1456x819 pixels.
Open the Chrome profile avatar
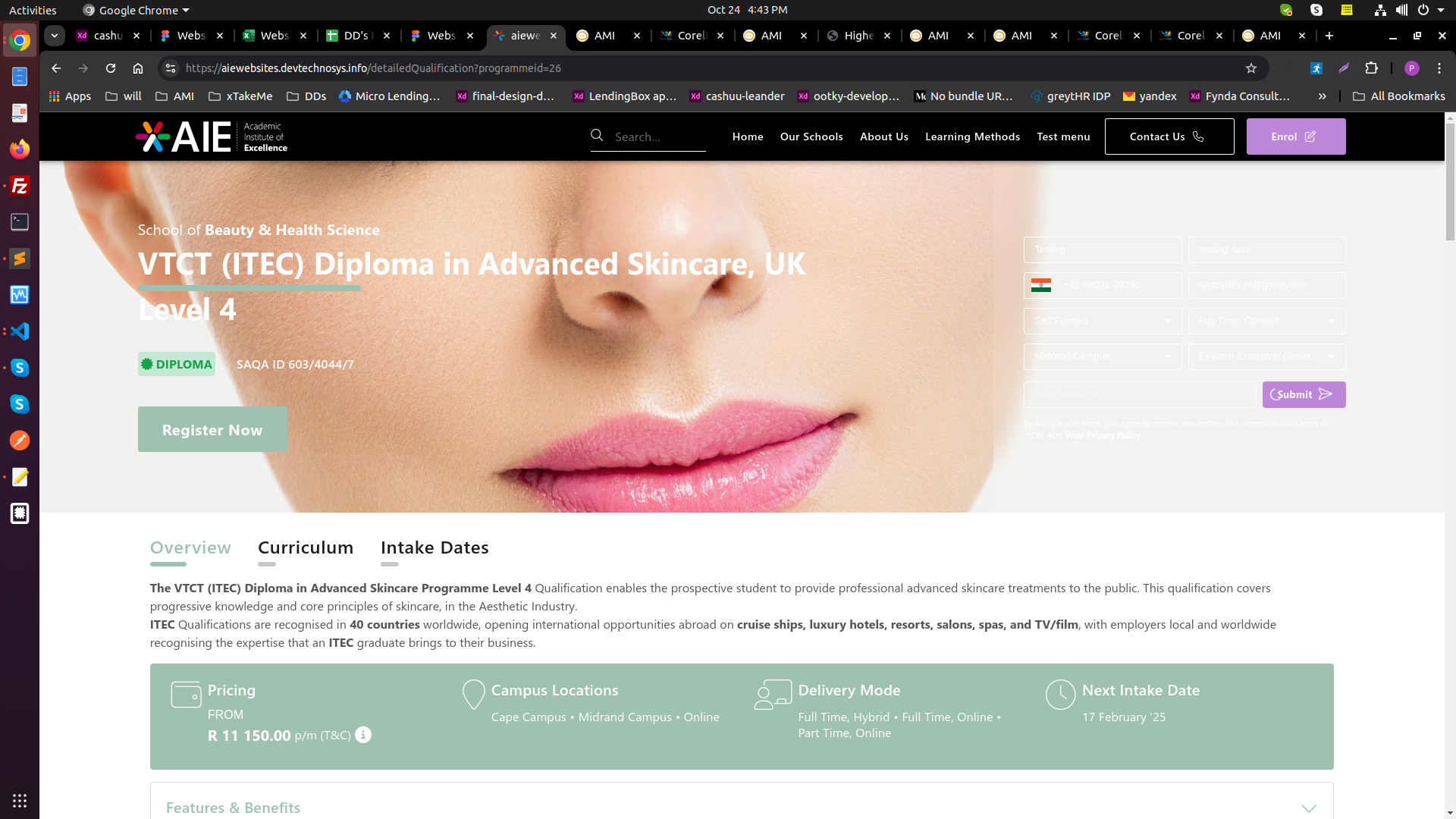coord(1412,68)
